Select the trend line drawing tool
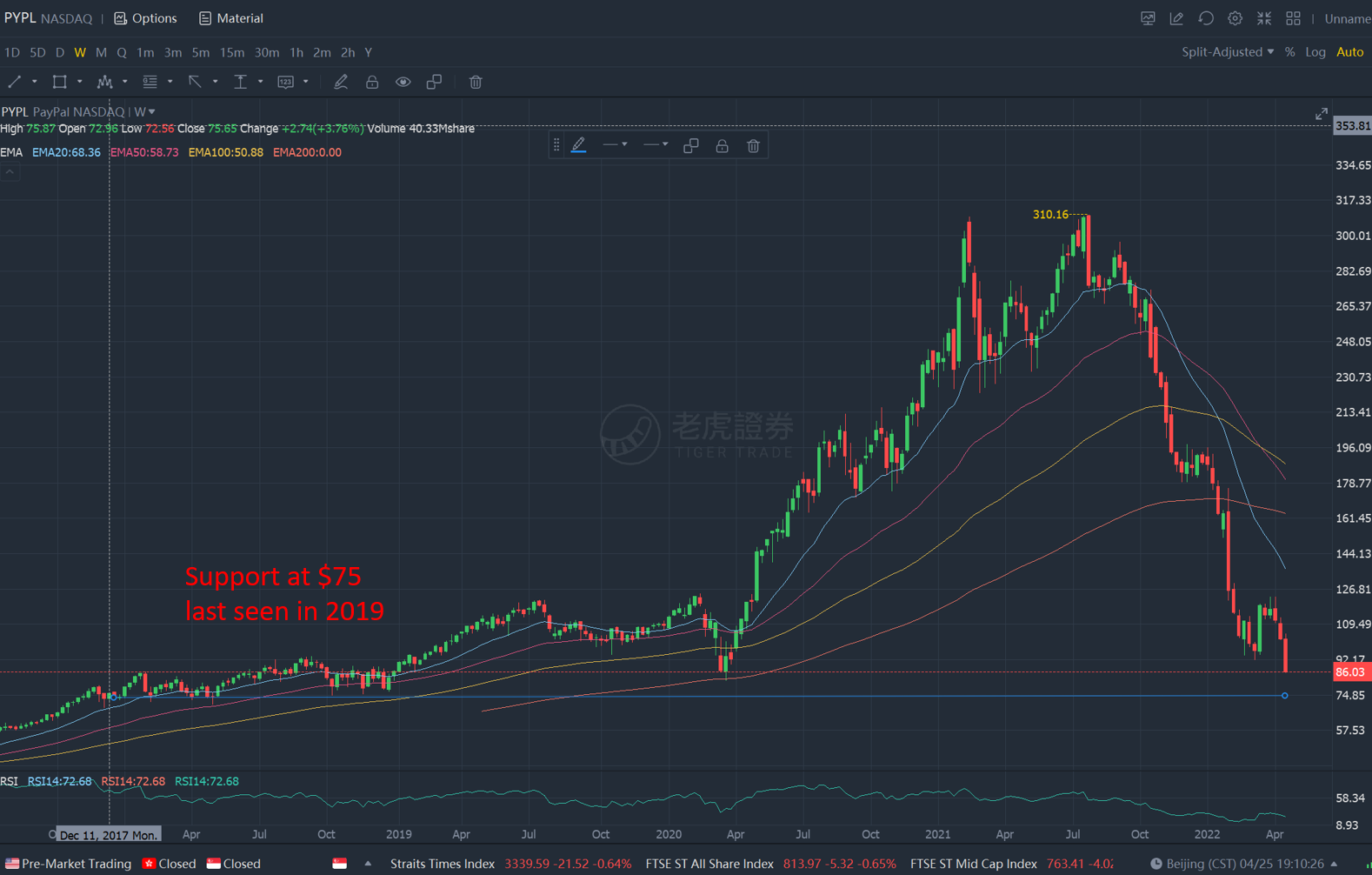 pos(14,82)
